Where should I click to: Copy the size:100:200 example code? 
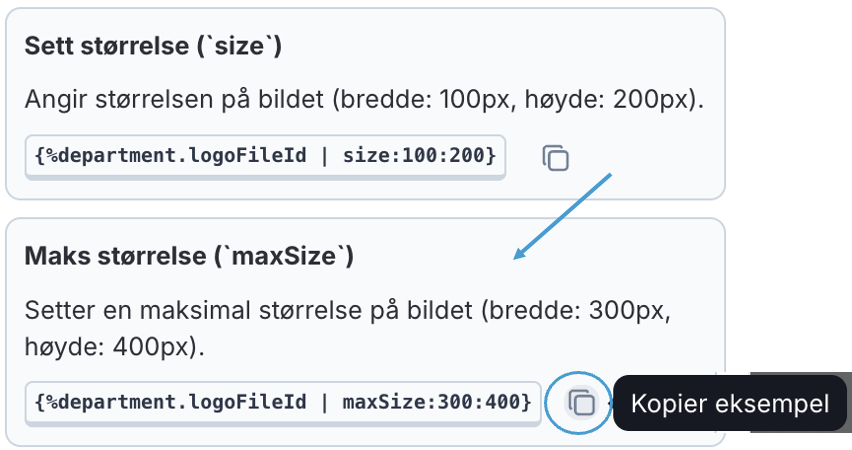click(555, 158)
